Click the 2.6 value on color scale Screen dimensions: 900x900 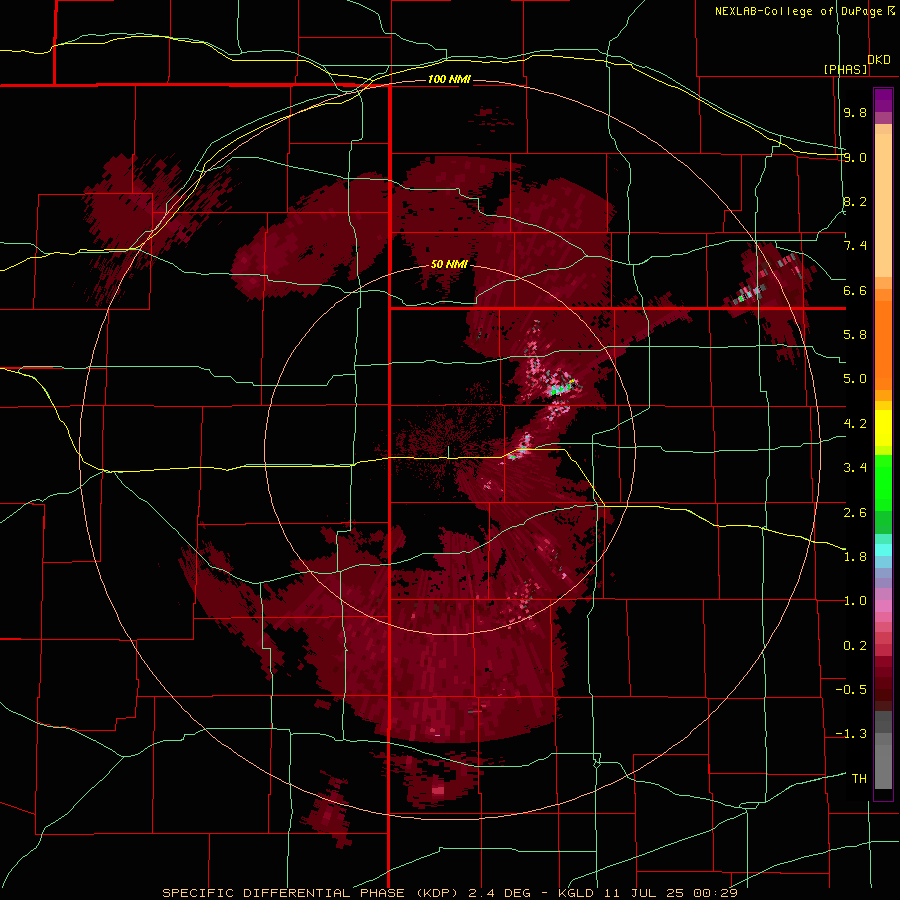coord(855,512)
